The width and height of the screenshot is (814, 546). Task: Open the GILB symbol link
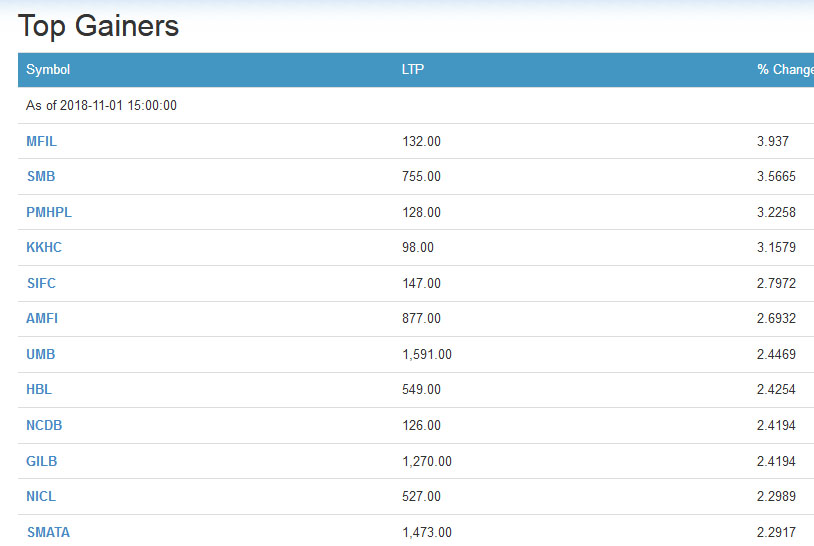point(42,461)
